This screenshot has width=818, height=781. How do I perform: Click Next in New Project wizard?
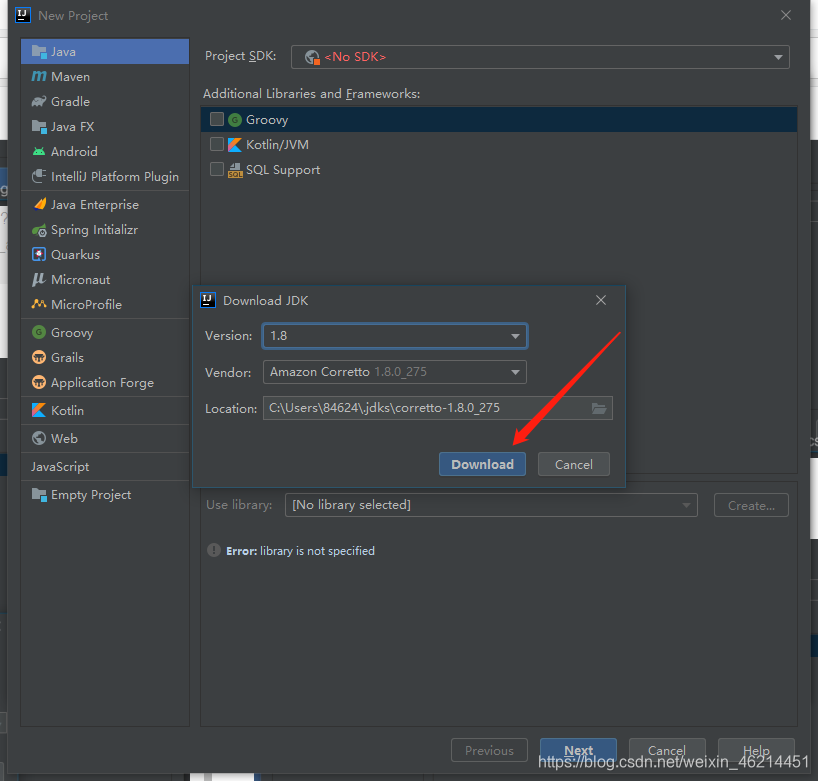point(578,750)
